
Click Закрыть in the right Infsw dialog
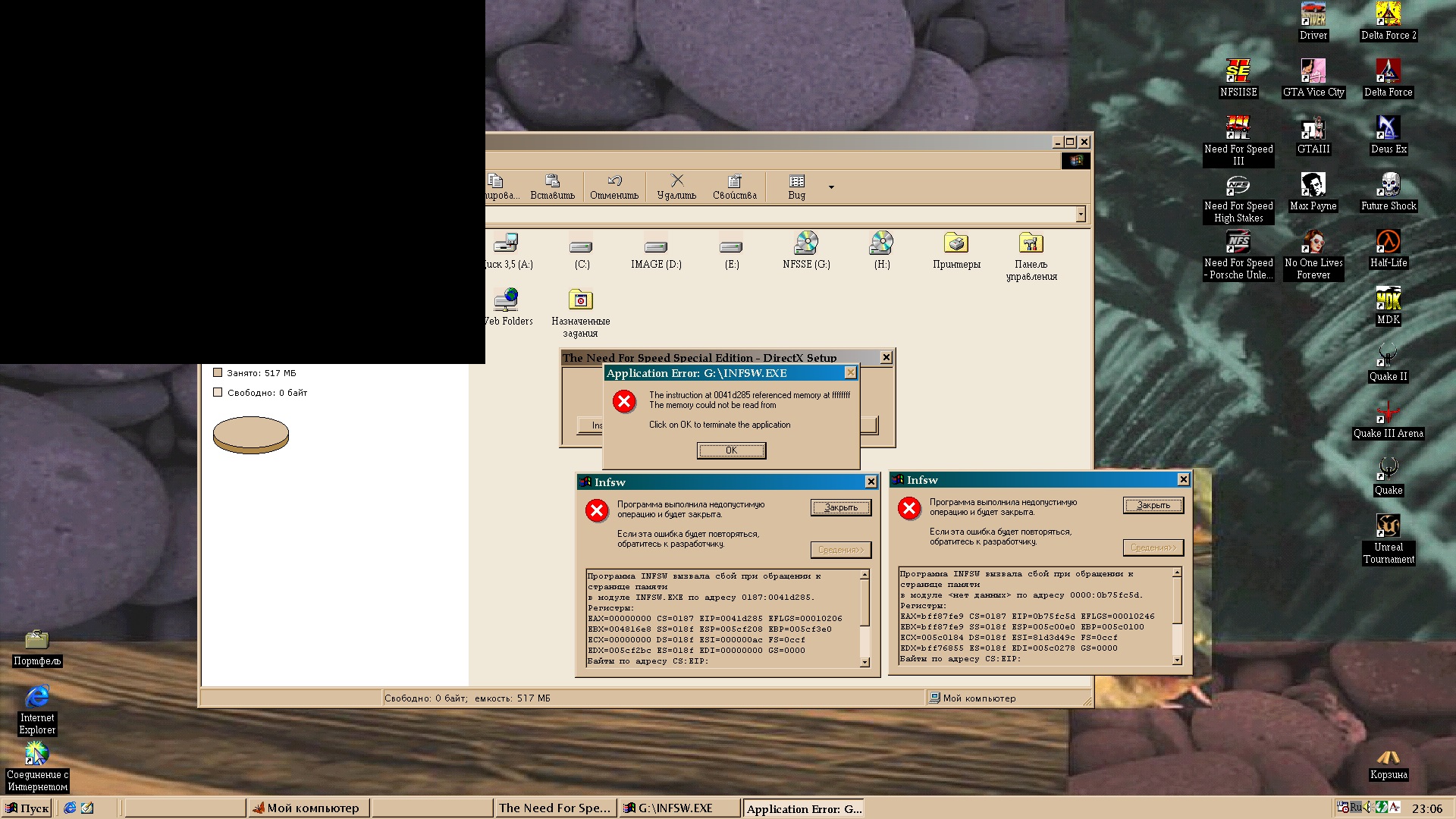1153,505
